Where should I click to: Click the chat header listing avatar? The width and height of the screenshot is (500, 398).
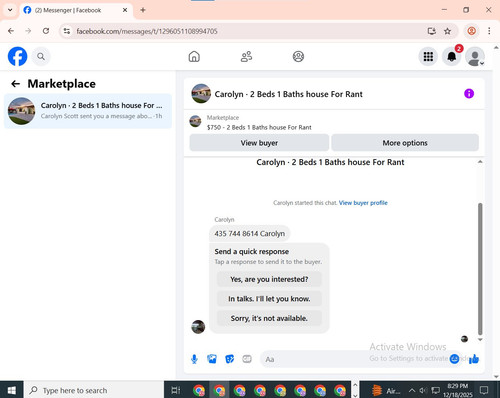pyautogui.click(x=201, y=94)
